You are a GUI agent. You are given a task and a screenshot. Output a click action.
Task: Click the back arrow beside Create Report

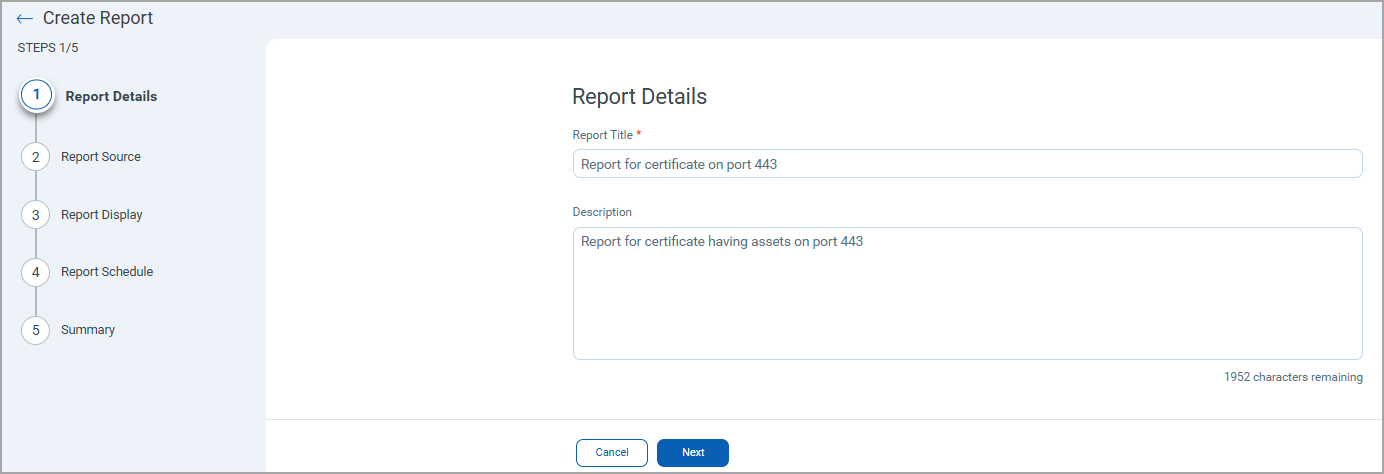coord(25,19)
